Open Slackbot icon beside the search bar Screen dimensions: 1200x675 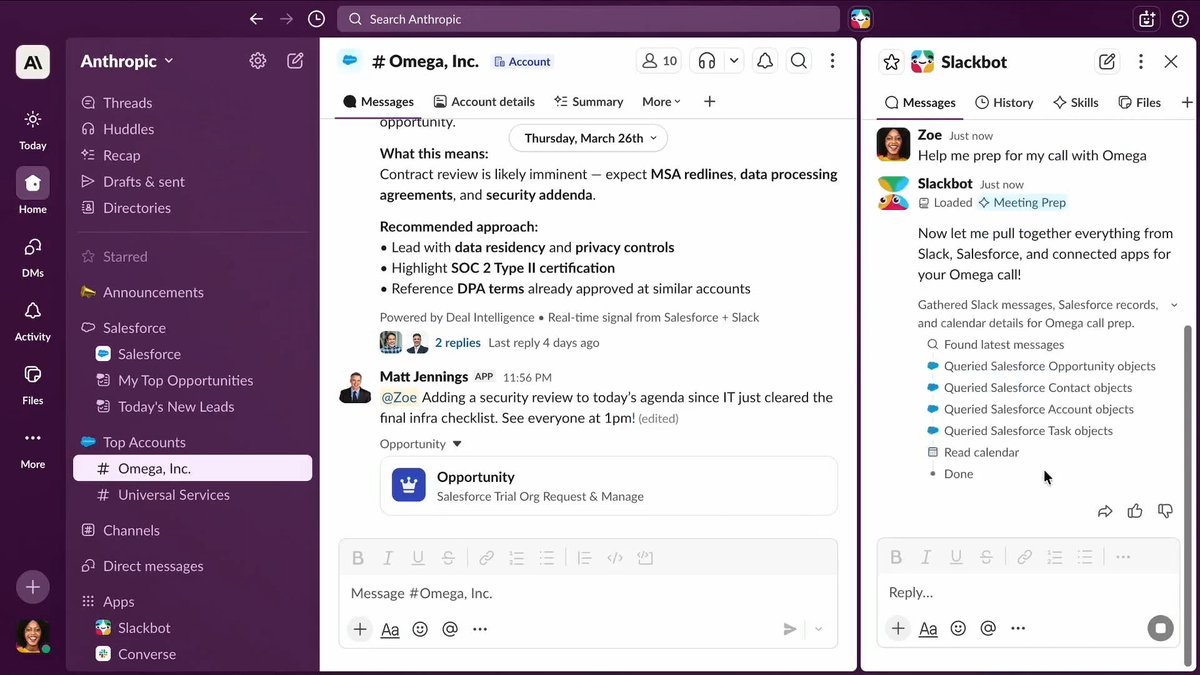point(860,19)
